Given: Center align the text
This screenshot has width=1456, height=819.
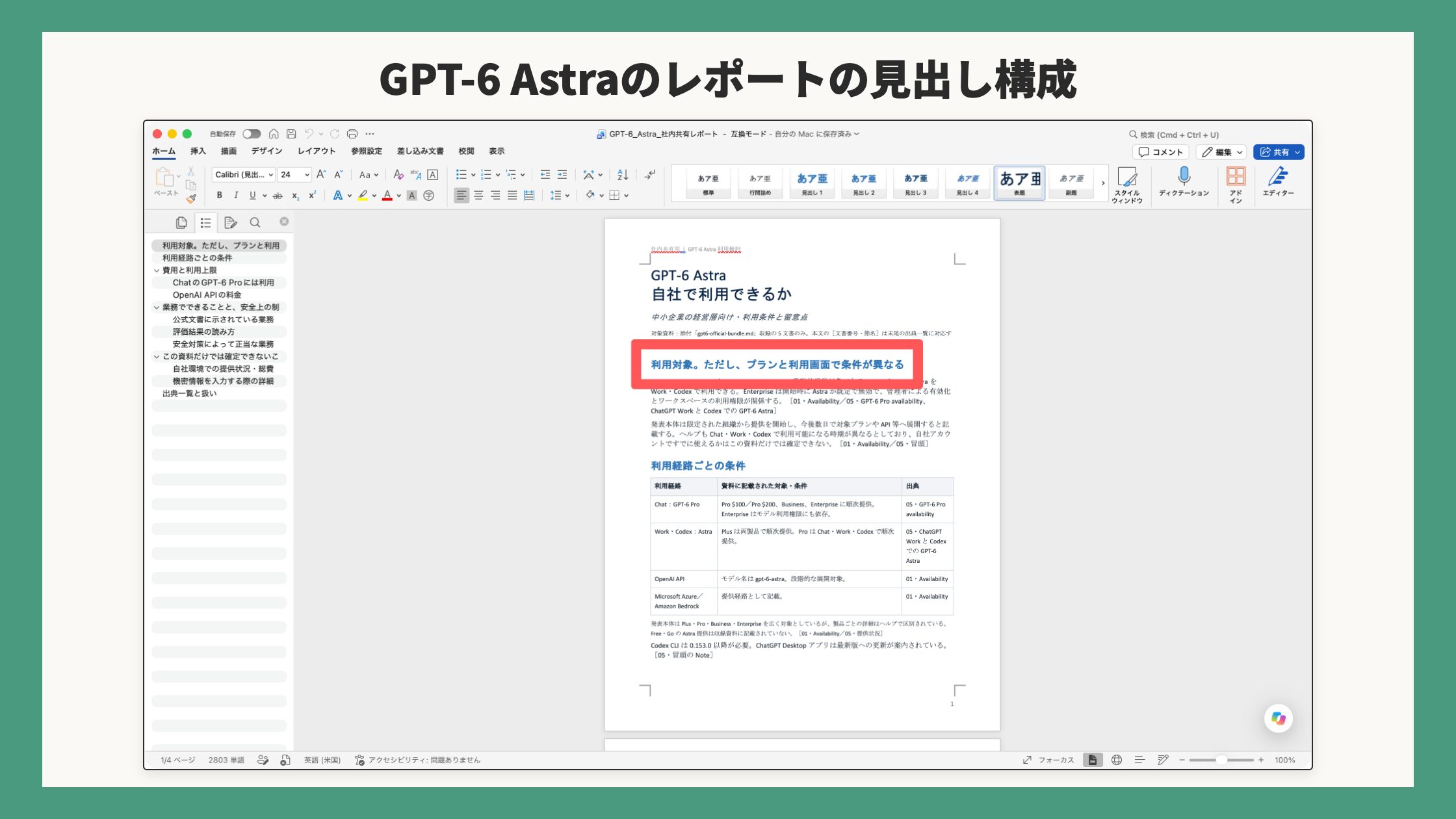Looking at the screenshot, I should click(x=478, y=195).
